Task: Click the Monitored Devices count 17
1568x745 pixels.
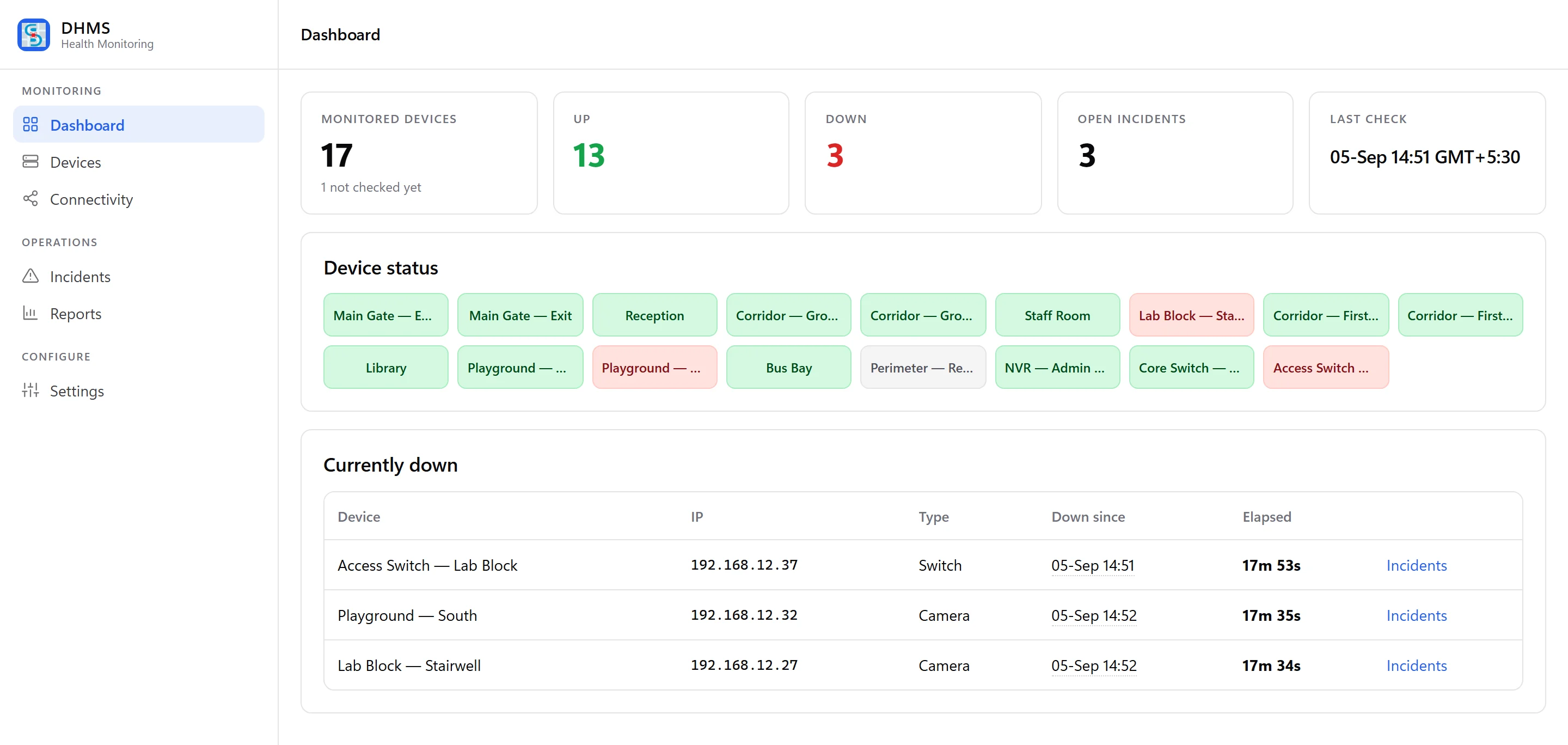Action: [x=336, y=155]
